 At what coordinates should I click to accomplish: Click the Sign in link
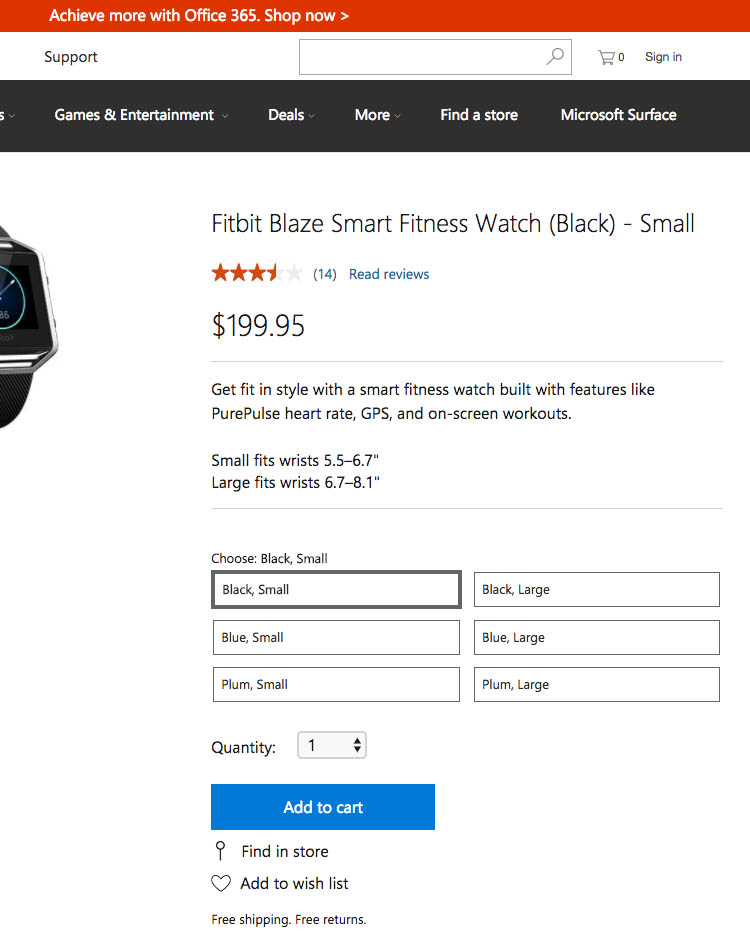pyautogui.click(x=663, y=57)
